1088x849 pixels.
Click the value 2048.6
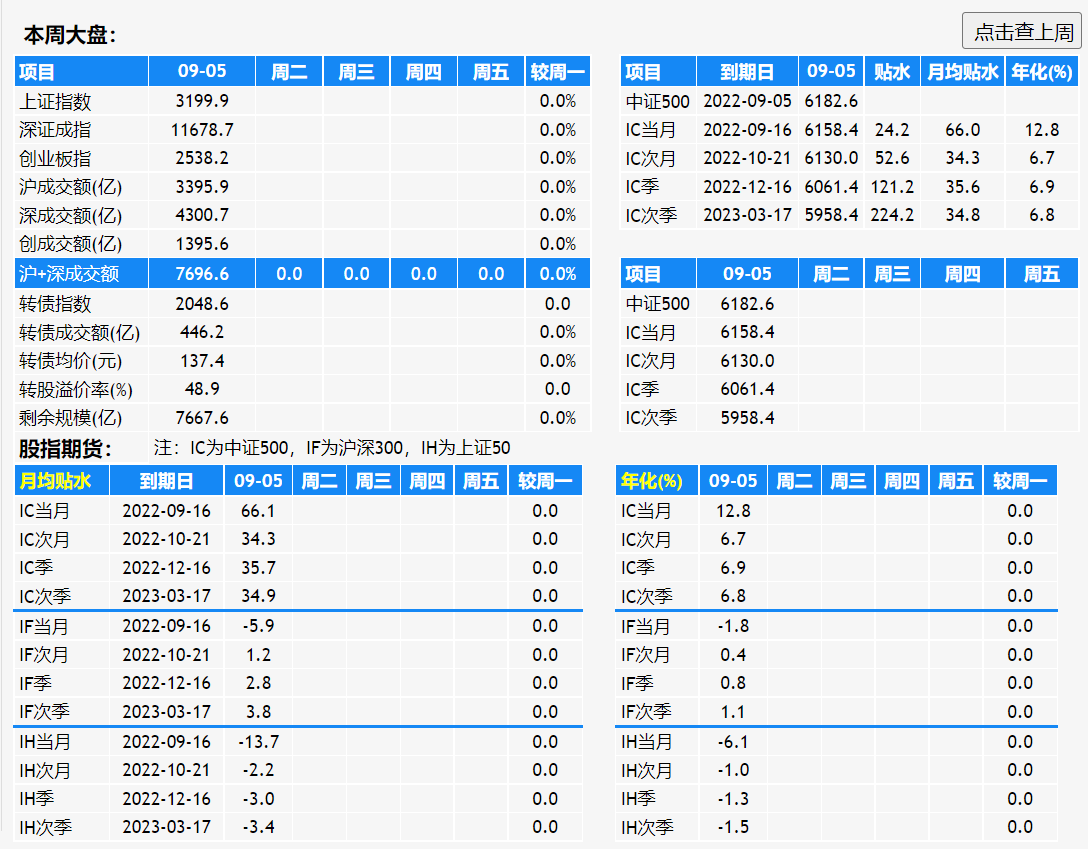(x=202, y=304)
